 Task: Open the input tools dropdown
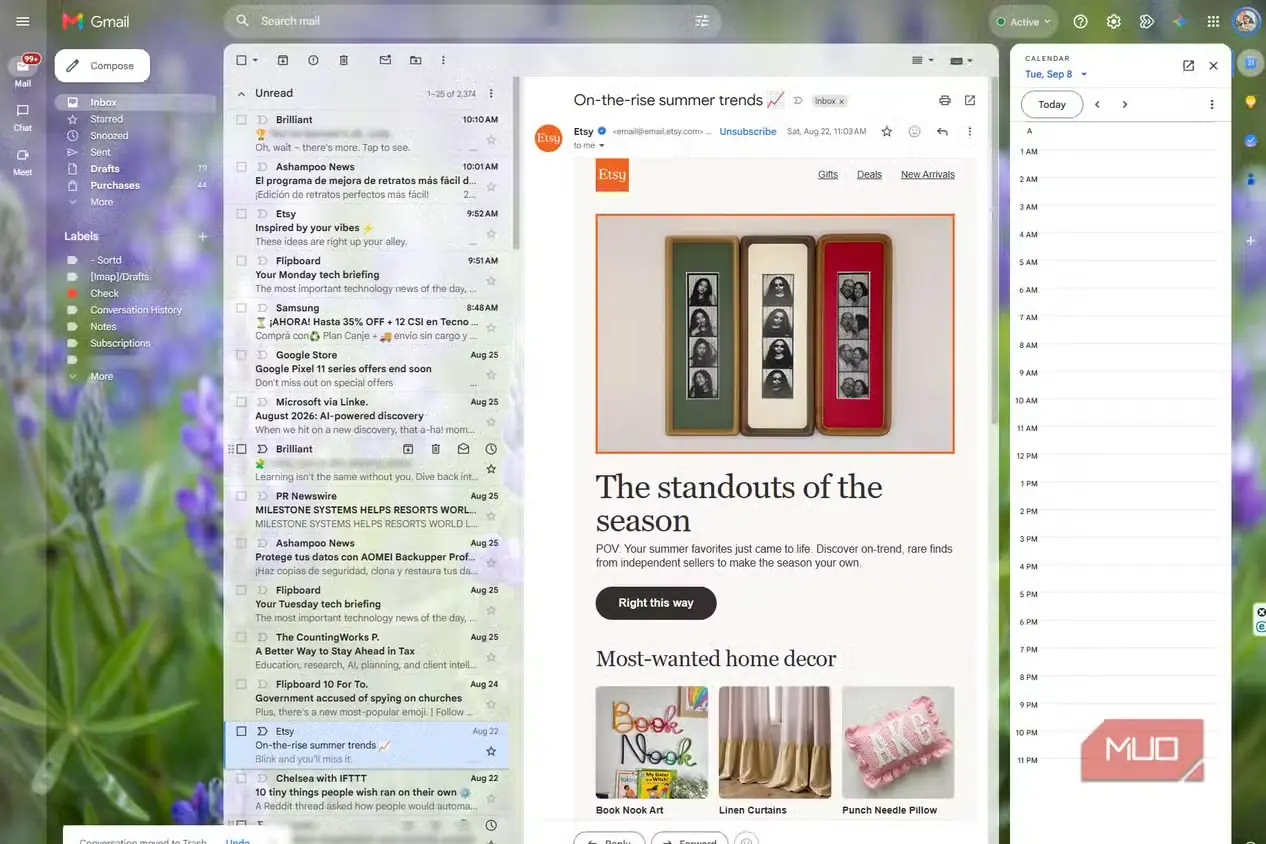[x=961, y=60]
